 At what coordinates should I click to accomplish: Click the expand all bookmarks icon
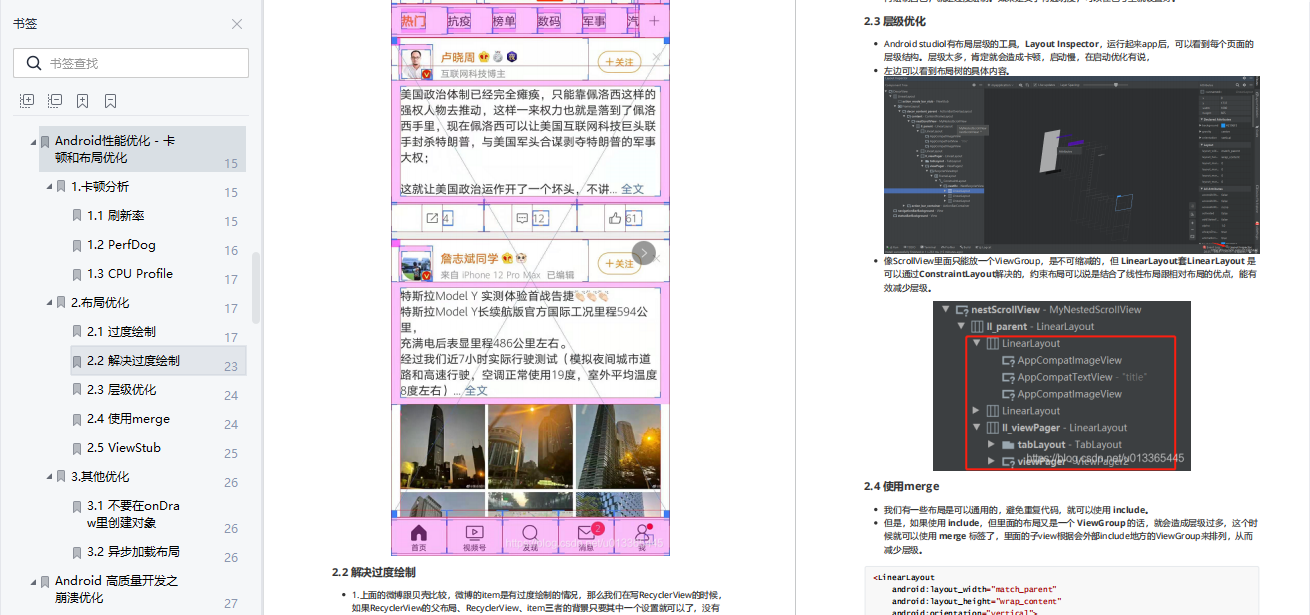tap(27, 101)
